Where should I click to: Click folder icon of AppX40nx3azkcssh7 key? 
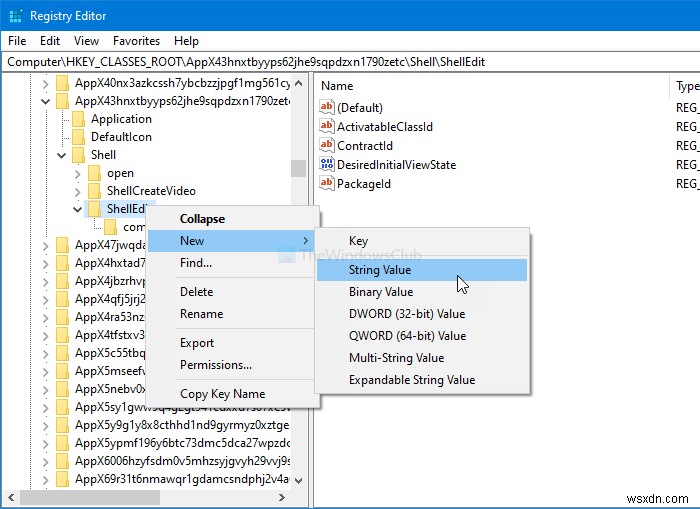(x=62, y=83)
